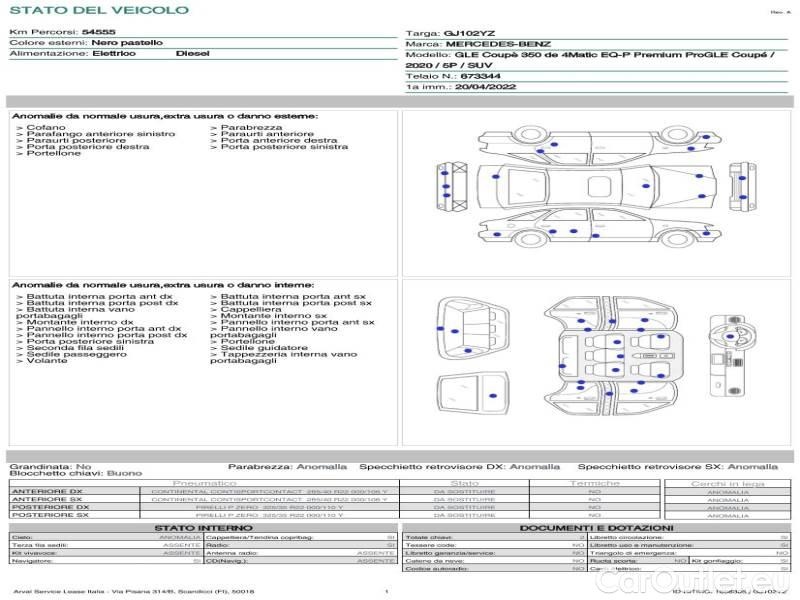The image size is (800, 600).
Task: Click the 'Blocchetto chiavi: Buono' line
Action: point(76,473)
